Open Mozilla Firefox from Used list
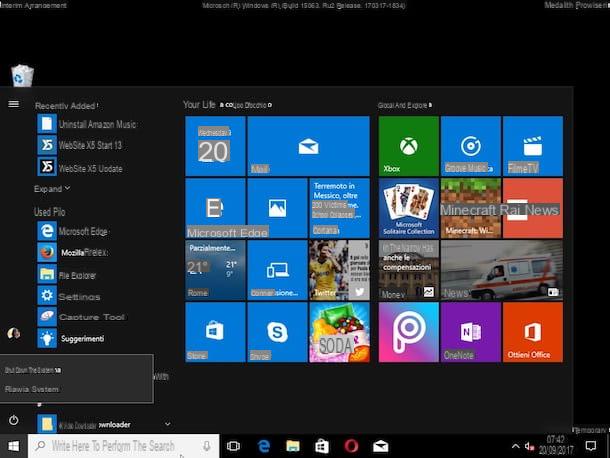 pyautogui.click(x=73, y=253)
